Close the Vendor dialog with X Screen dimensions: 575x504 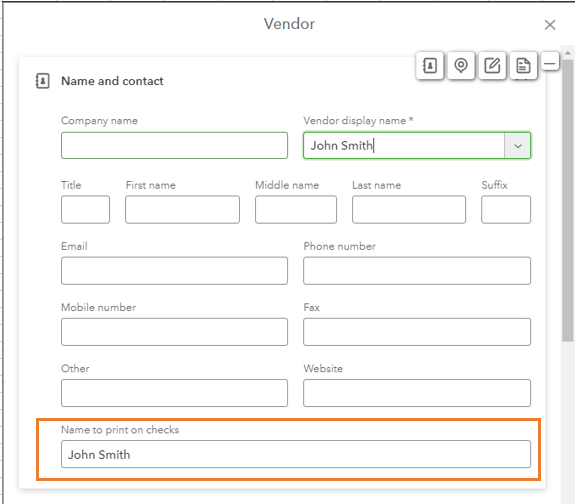pos(550,25)
